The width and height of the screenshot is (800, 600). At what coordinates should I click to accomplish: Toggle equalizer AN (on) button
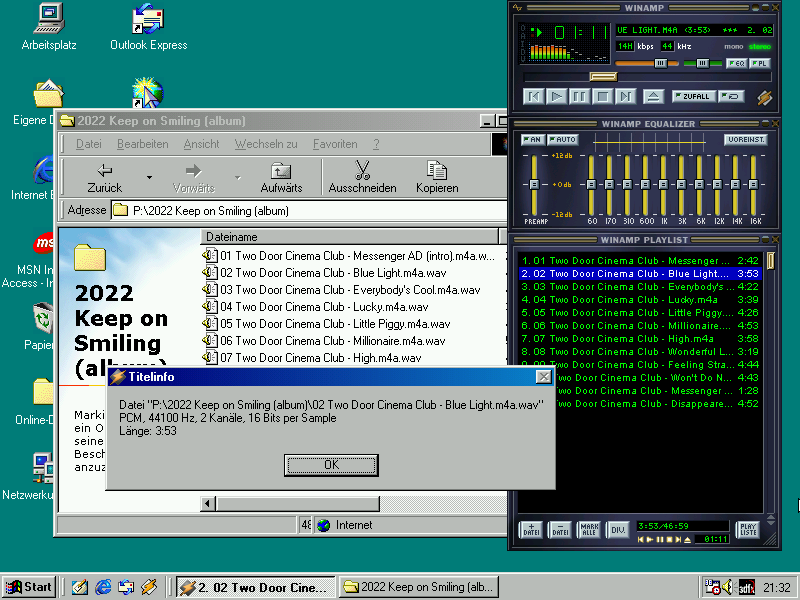[533, 139]
